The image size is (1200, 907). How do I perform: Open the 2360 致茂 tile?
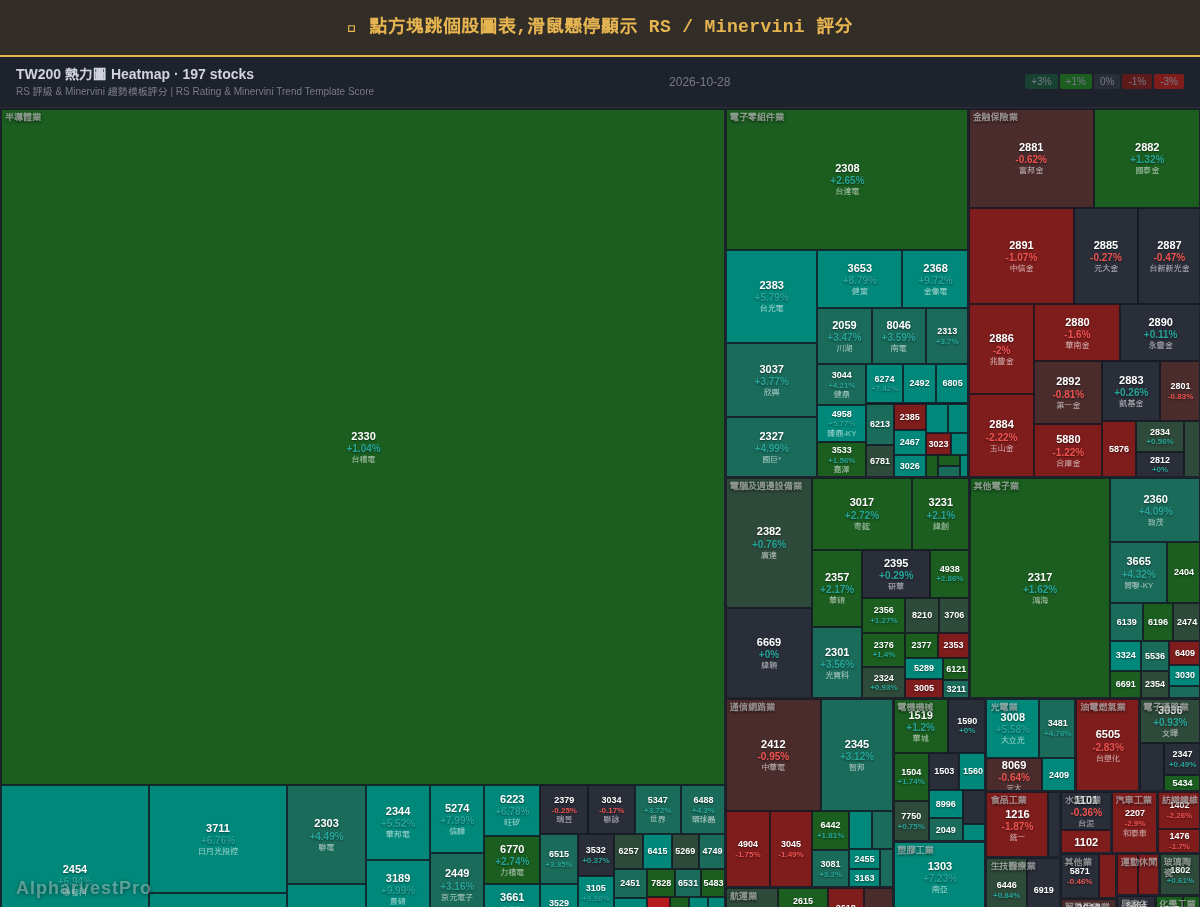1155,510
